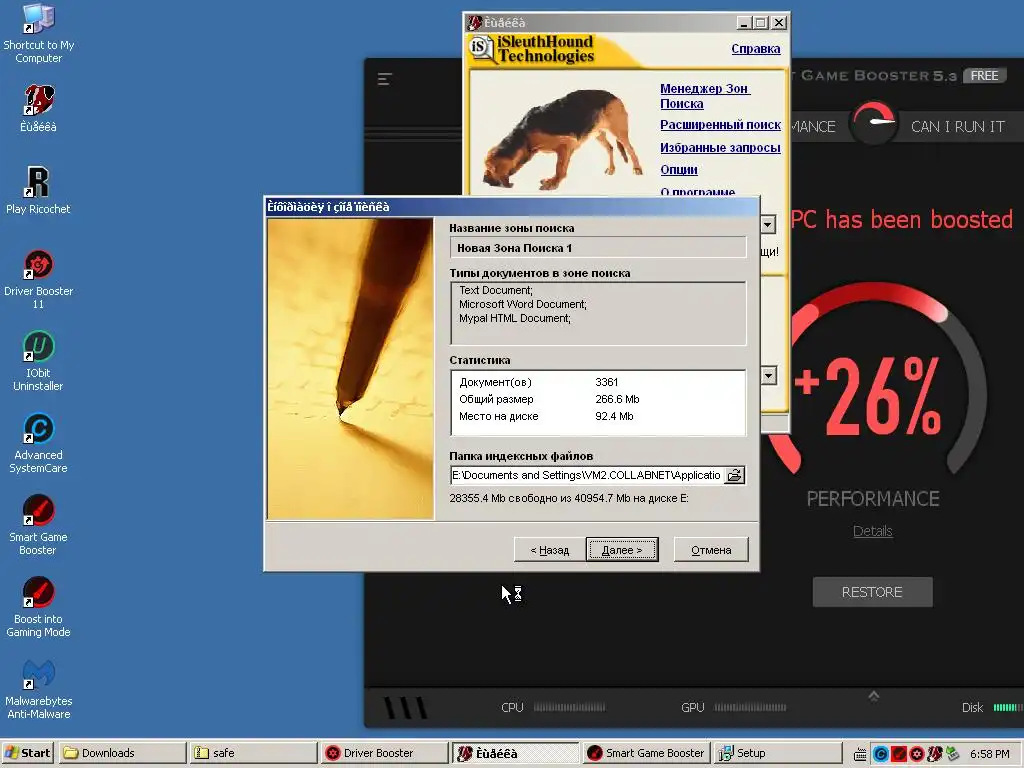
Task: Click the Start menu button
Action: click(27, 753)
